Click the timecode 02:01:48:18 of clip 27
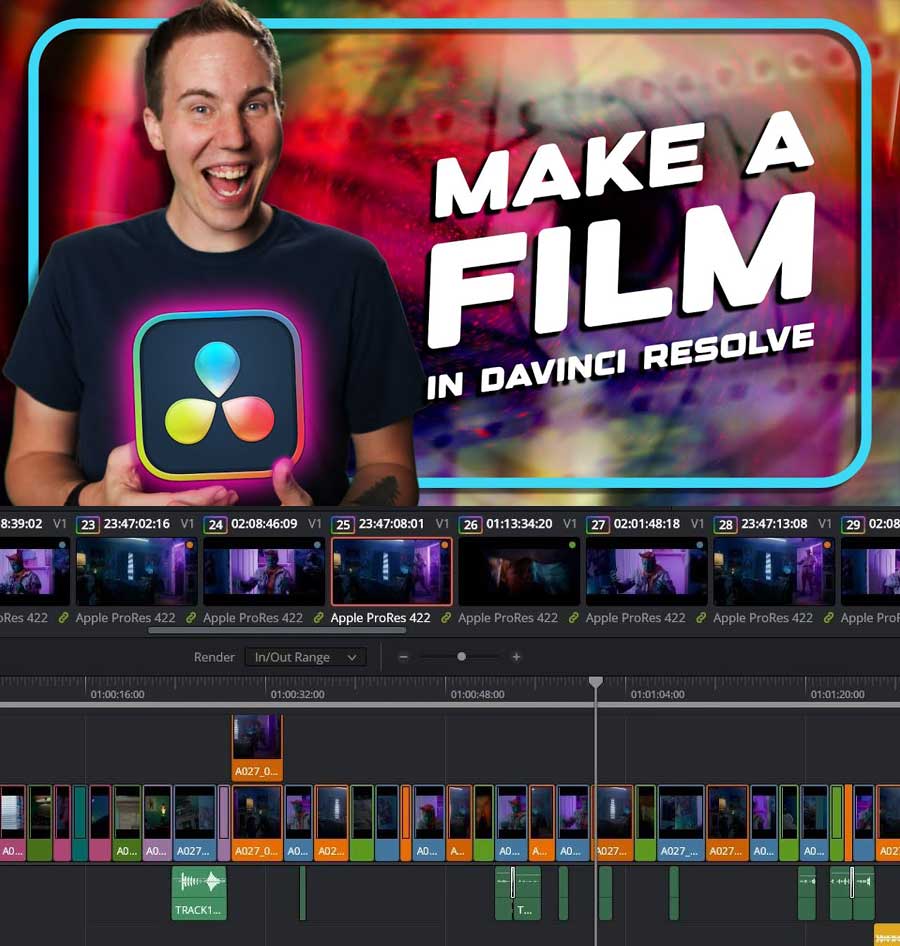 (647, 524)
